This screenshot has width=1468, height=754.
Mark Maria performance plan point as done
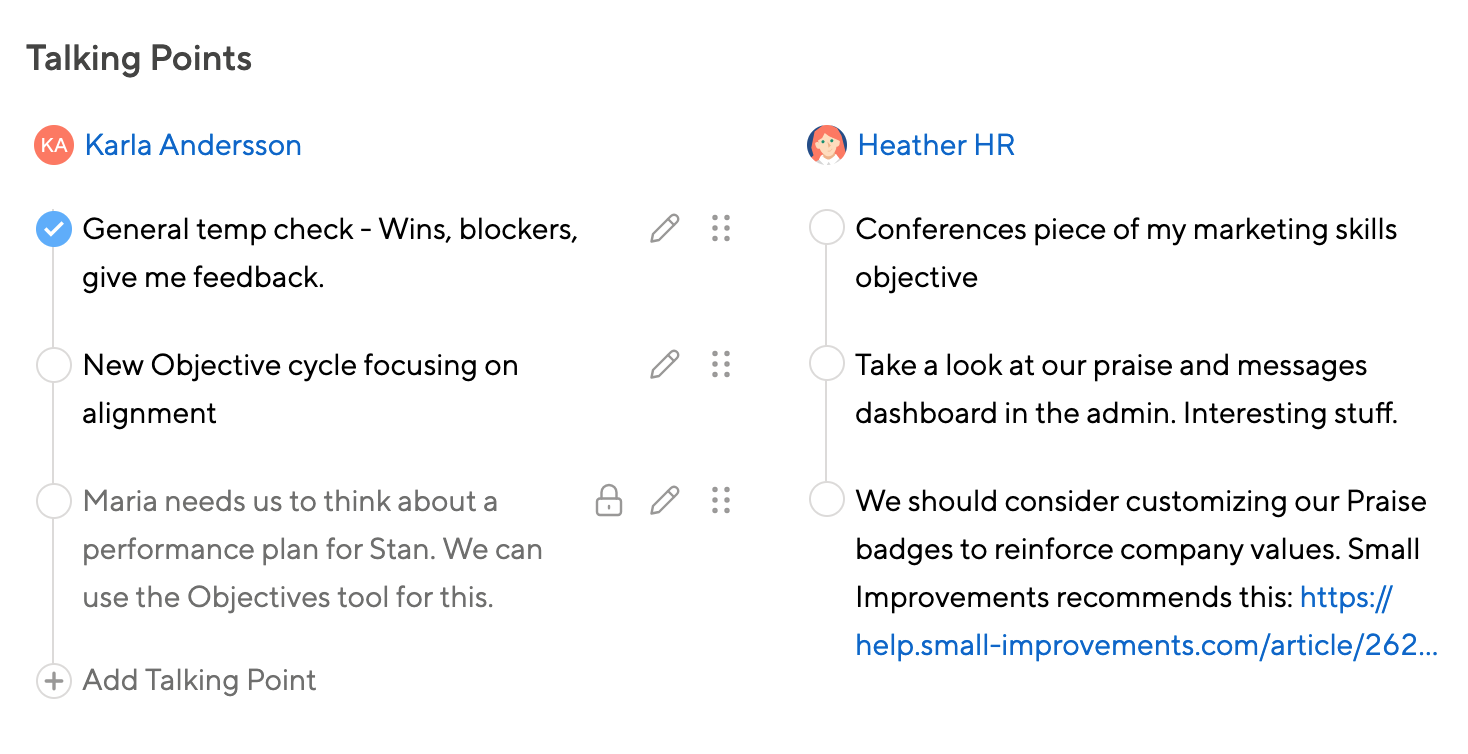point(54,500)
